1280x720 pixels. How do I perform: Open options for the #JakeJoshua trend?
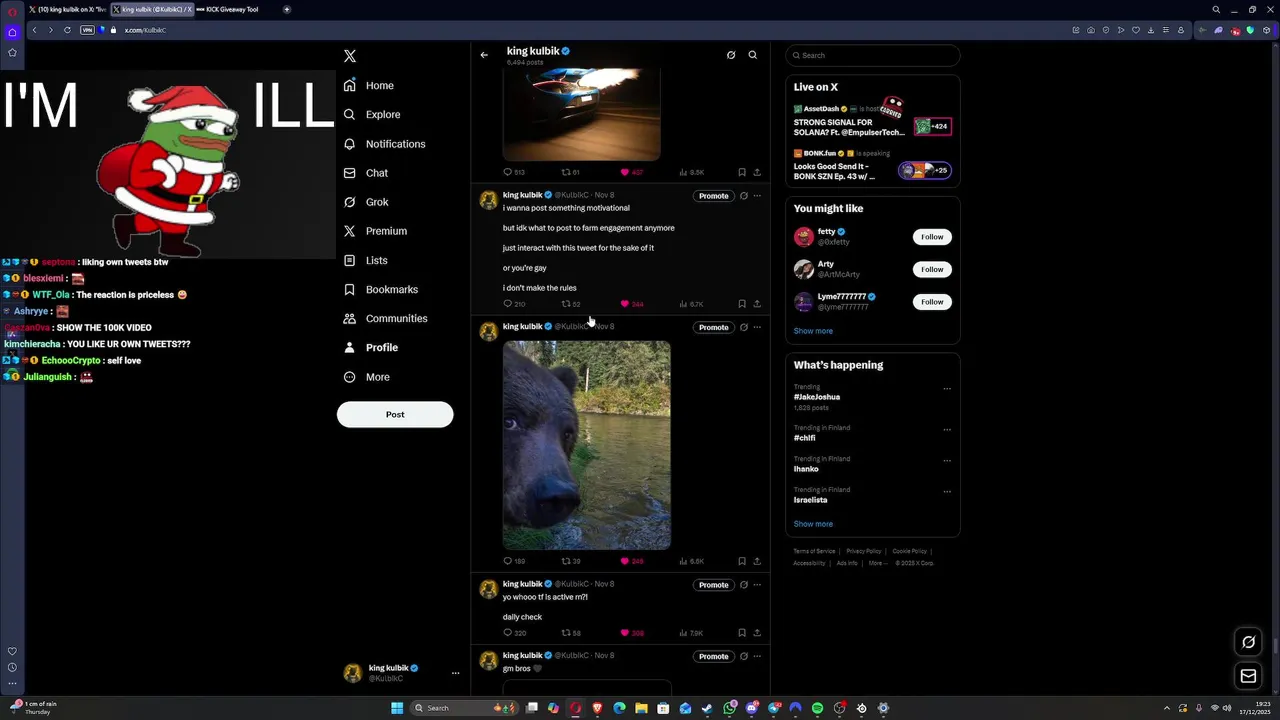point(947,389)
